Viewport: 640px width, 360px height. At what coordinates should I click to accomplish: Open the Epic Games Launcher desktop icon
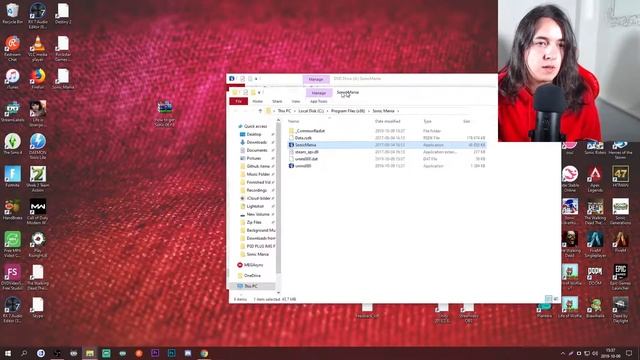pyautogui.click(x=620, y=277)
